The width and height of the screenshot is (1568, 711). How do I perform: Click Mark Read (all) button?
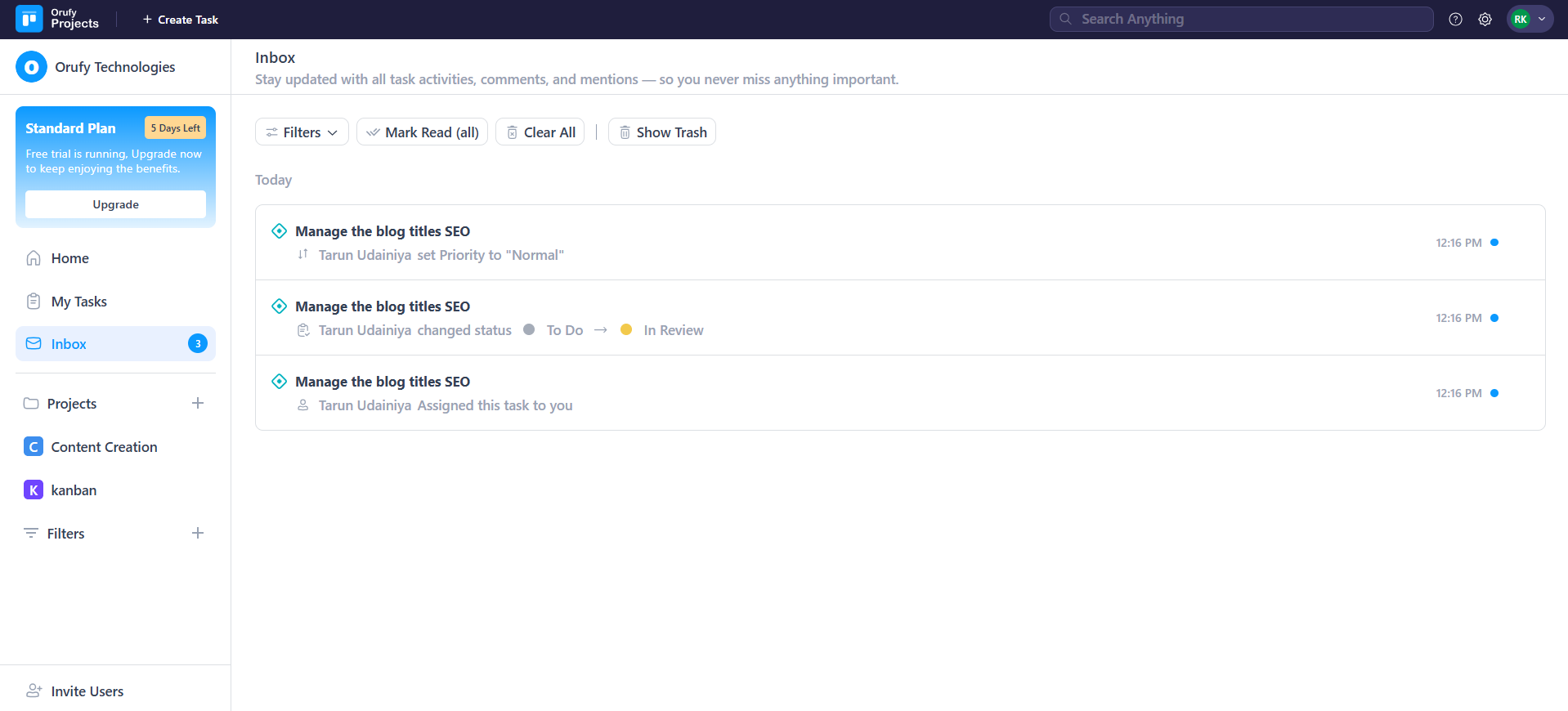(x=422, y=132)
